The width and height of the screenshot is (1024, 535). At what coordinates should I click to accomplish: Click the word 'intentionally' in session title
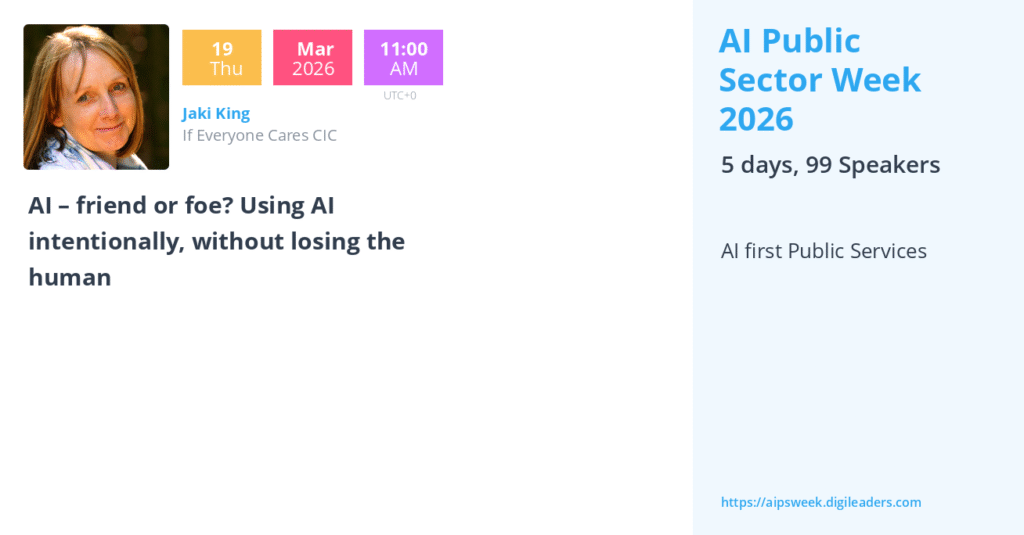pyautogui.click(x=104, y=241)
